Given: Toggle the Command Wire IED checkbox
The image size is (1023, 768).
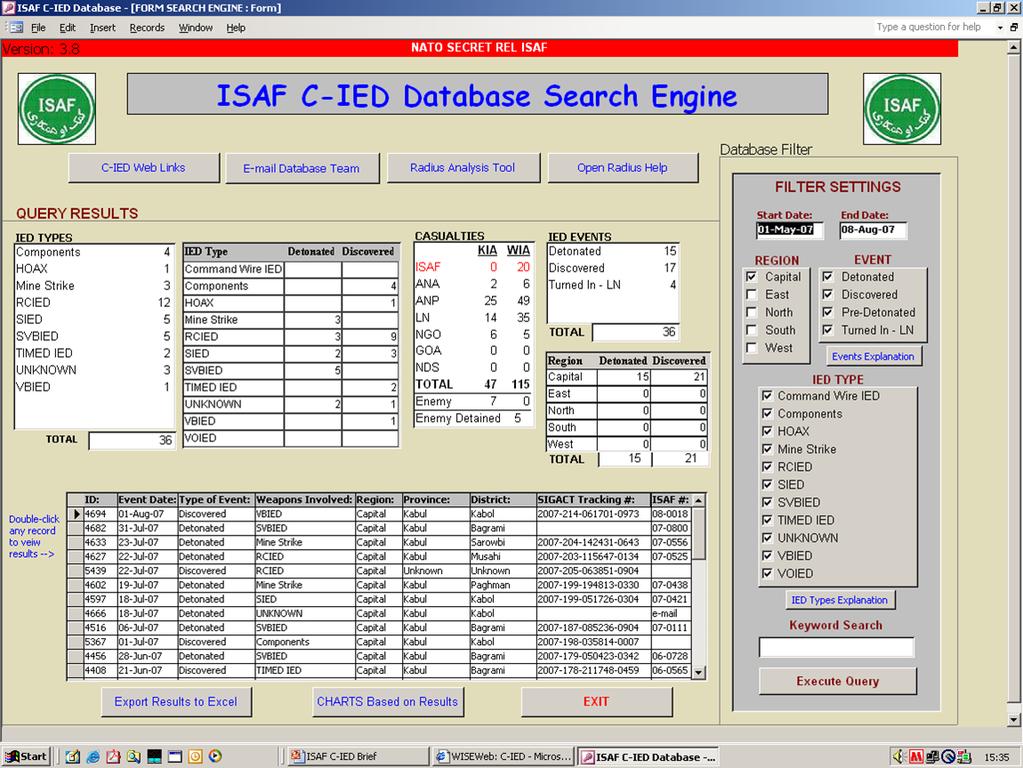Looking at the screenshot, I should [x=767, y=395].
